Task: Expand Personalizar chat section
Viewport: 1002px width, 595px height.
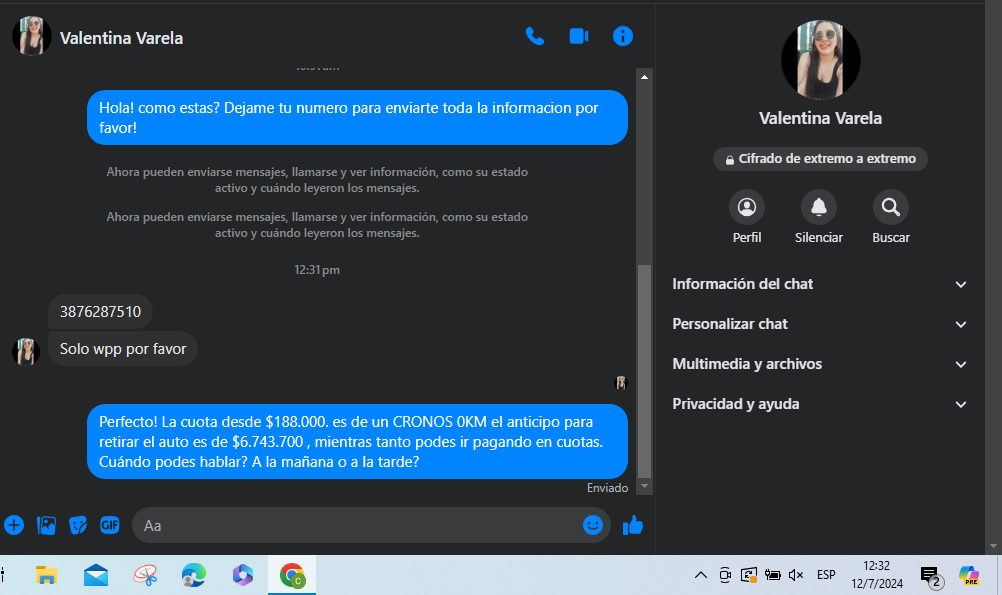Action: [x=820, y=324]
